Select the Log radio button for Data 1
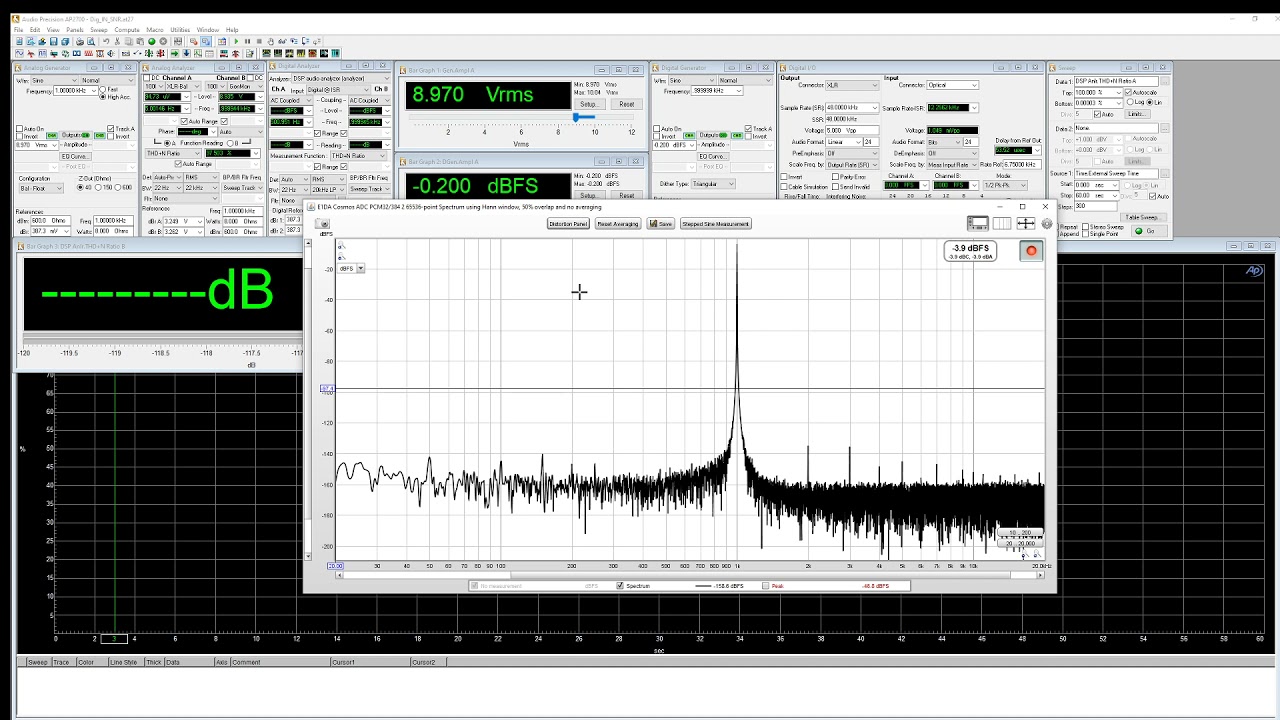 pyautogui.click(x=1130, y=102)
